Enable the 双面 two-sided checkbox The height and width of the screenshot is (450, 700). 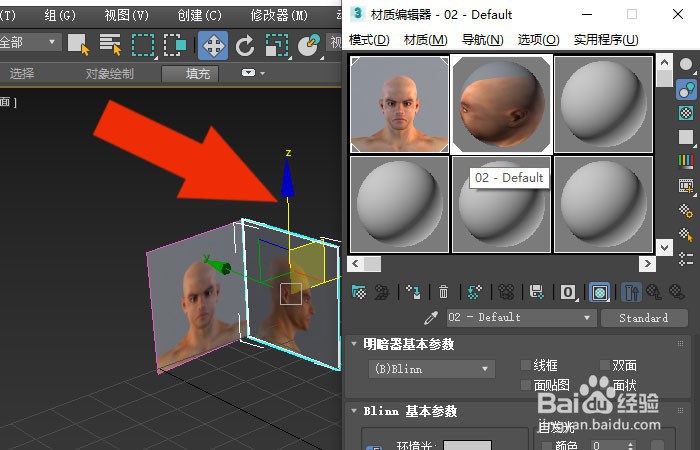click(x=605, y=365)
